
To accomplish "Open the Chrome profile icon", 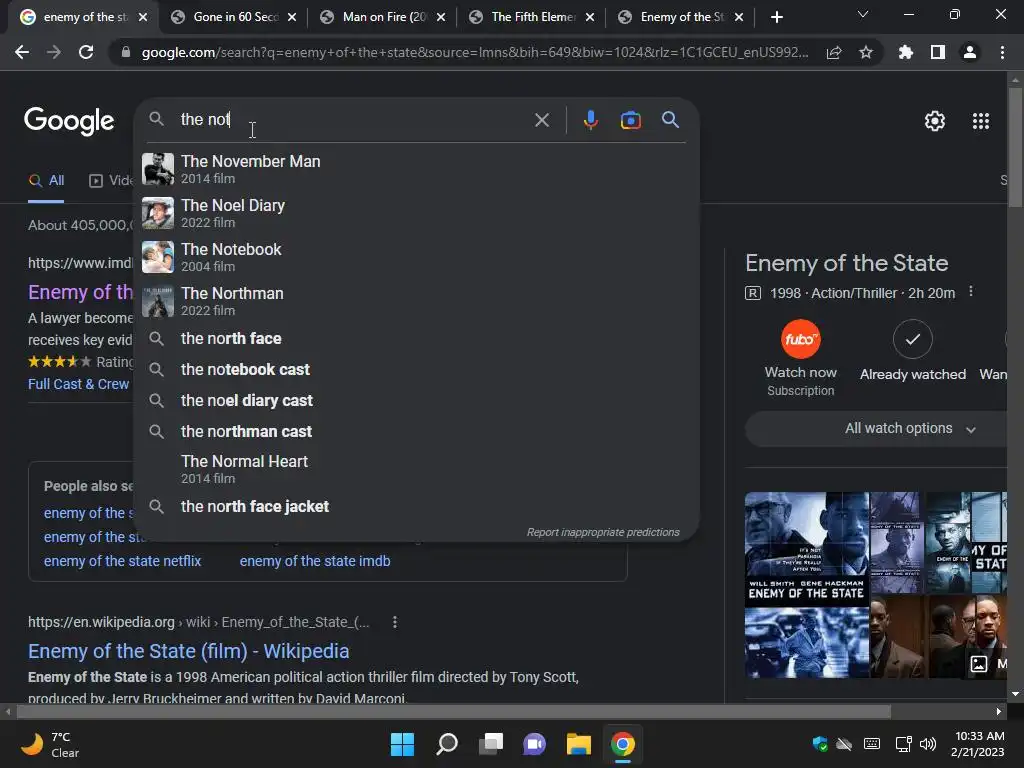I will [x=970, y=52].
